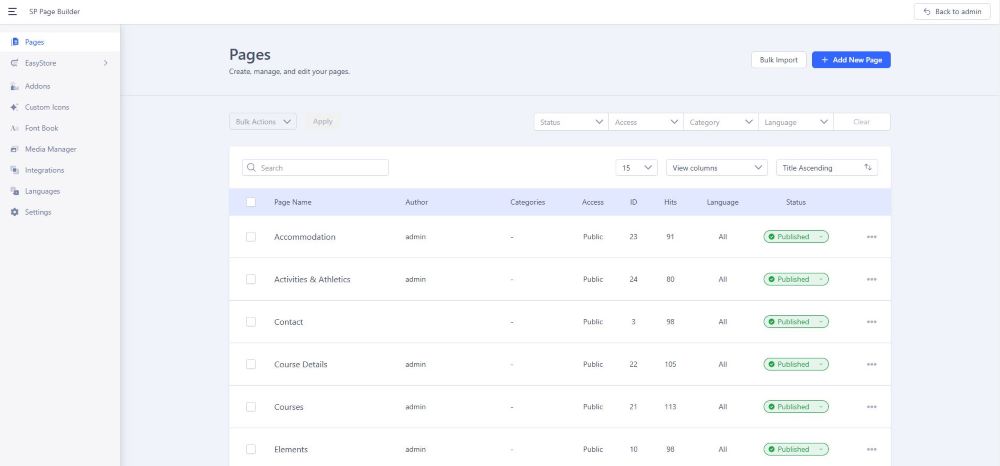
Task: Click the Add New Page button
Action: click(850, 60)
